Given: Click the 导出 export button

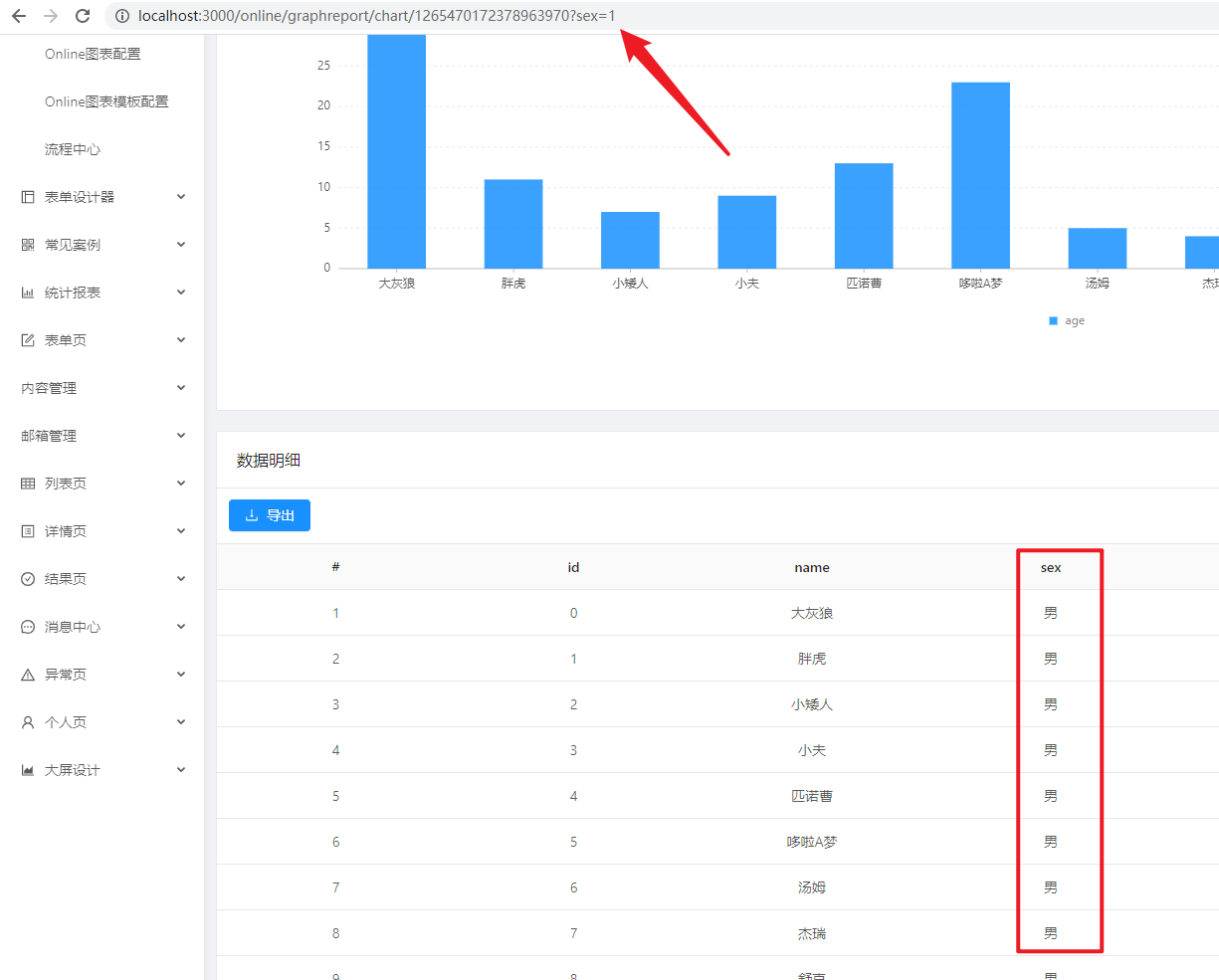Looking at the screenshot, I should [x=270, y=515].
